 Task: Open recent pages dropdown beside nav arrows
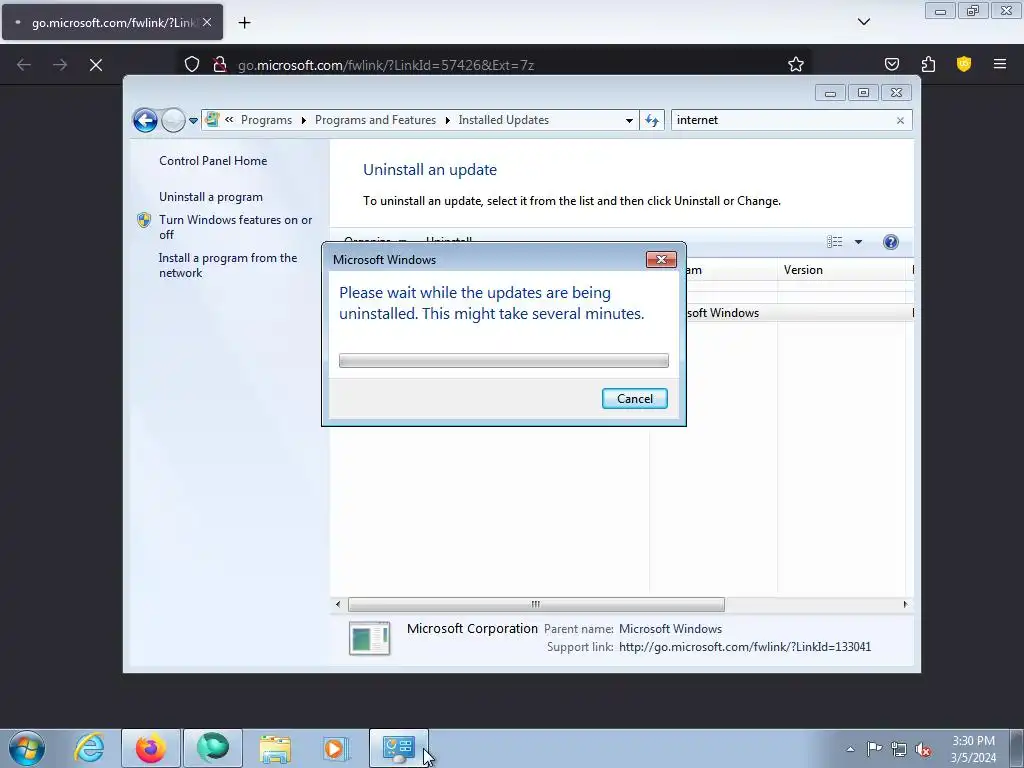[x=193, y=121]
